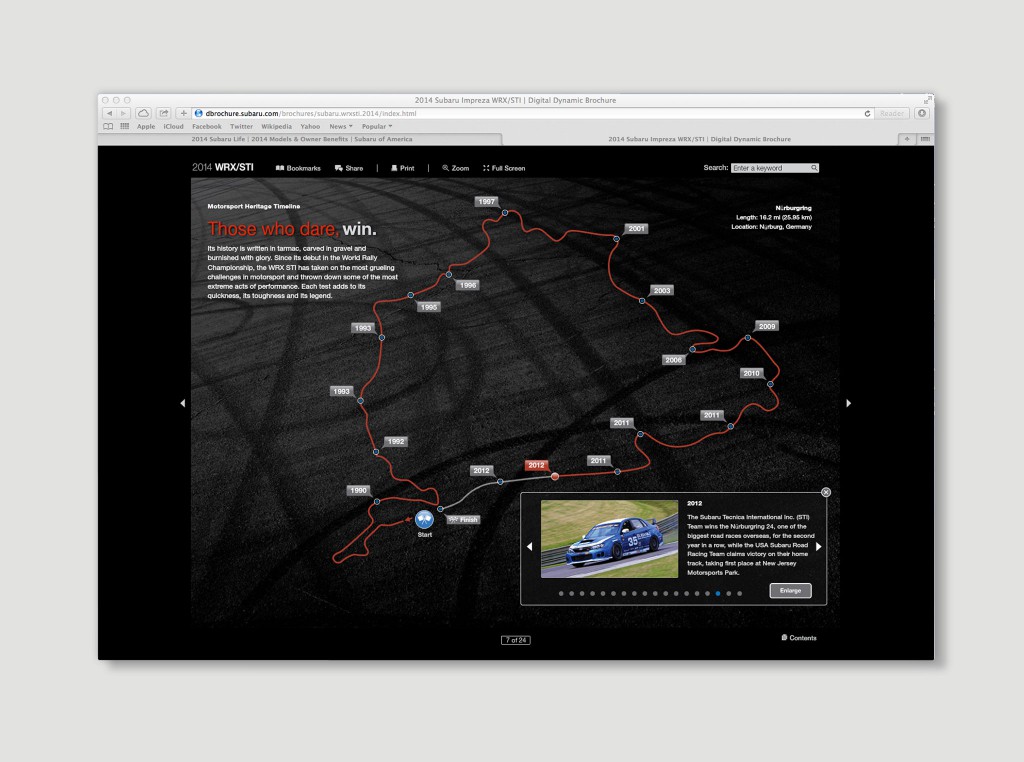
Task: Select the 2010 timeline marker
Action: pos(751,373)
